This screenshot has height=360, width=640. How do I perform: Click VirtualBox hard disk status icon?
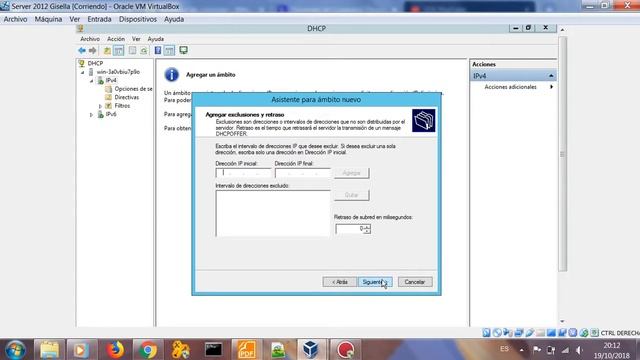(486, 333)
